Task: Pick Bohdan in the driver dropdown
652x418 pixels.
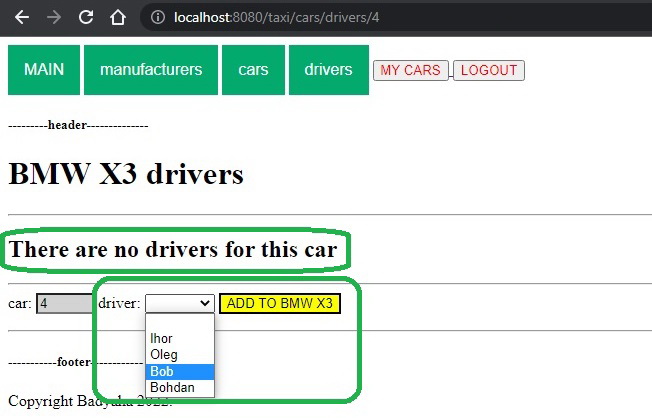Action: pyautogui.click(x=180, y=388)
